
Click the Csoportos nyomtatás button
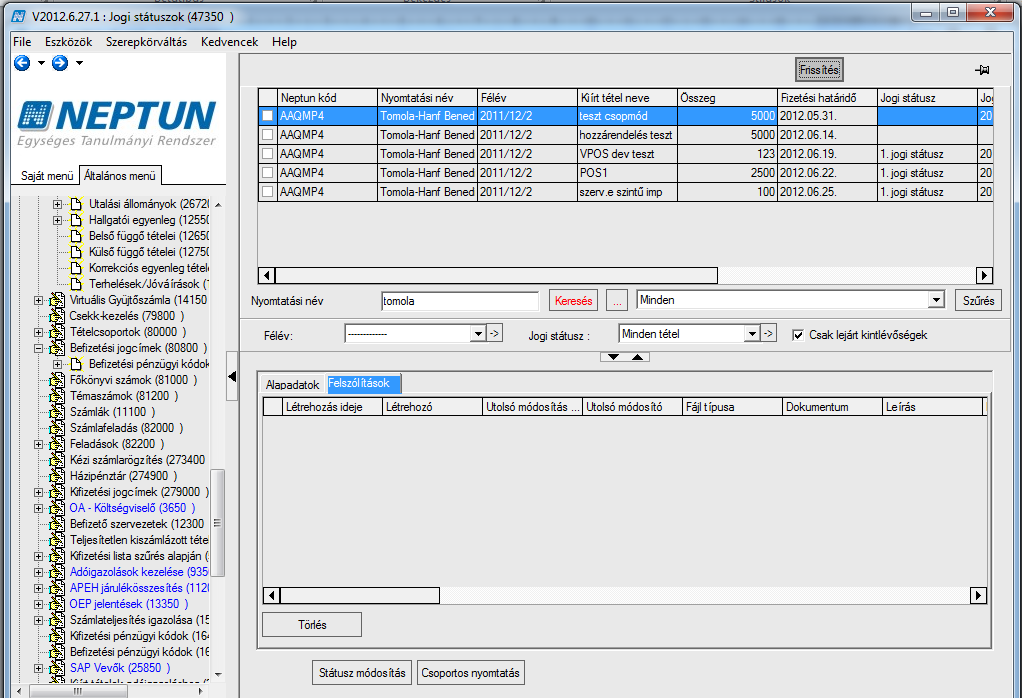[x=471, y=673]
